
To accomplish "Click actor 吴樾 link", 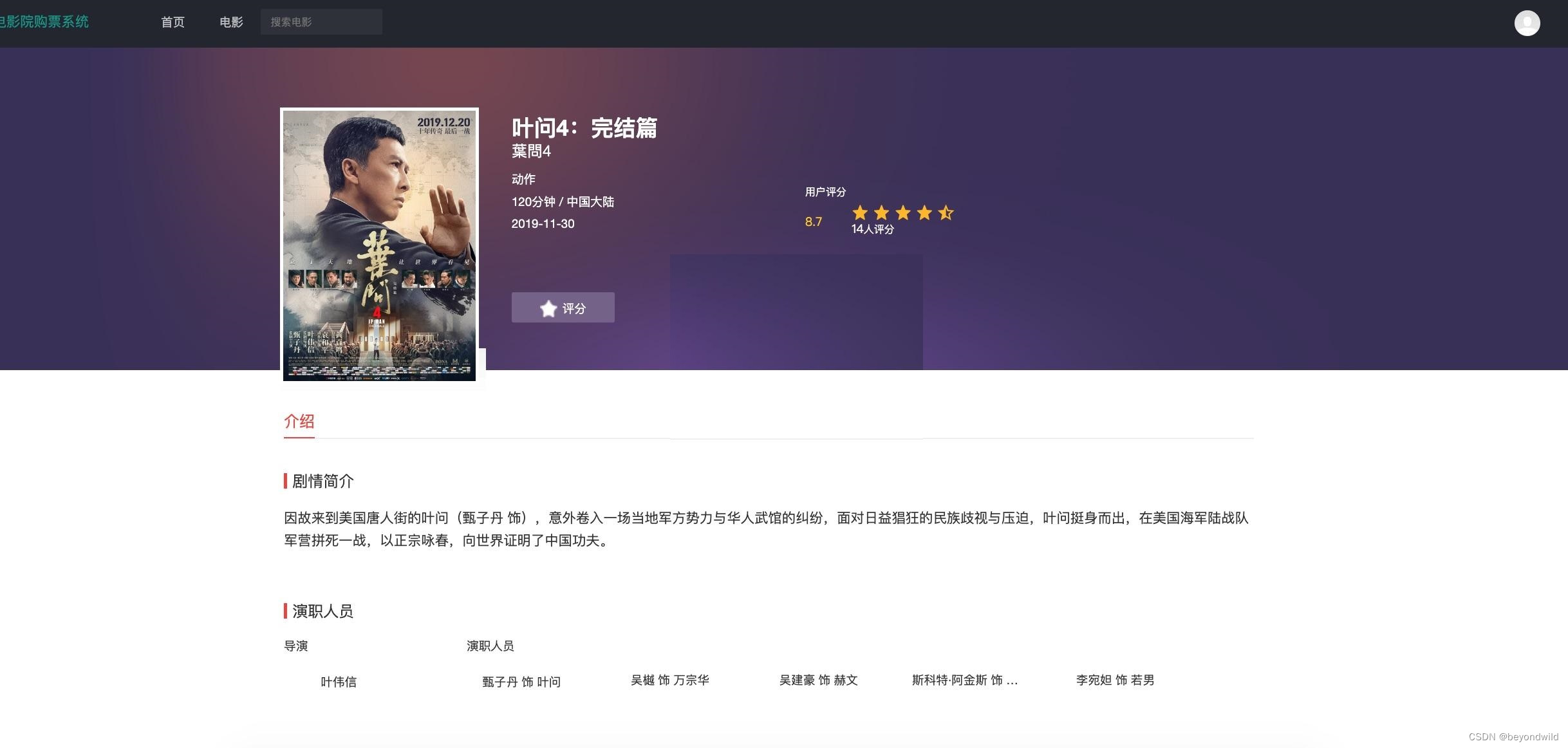I will point(669,680).
